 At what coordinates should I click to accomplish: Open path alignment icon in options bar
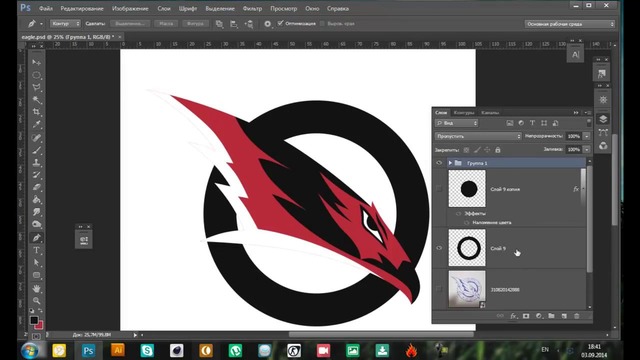tap(233, 24)
